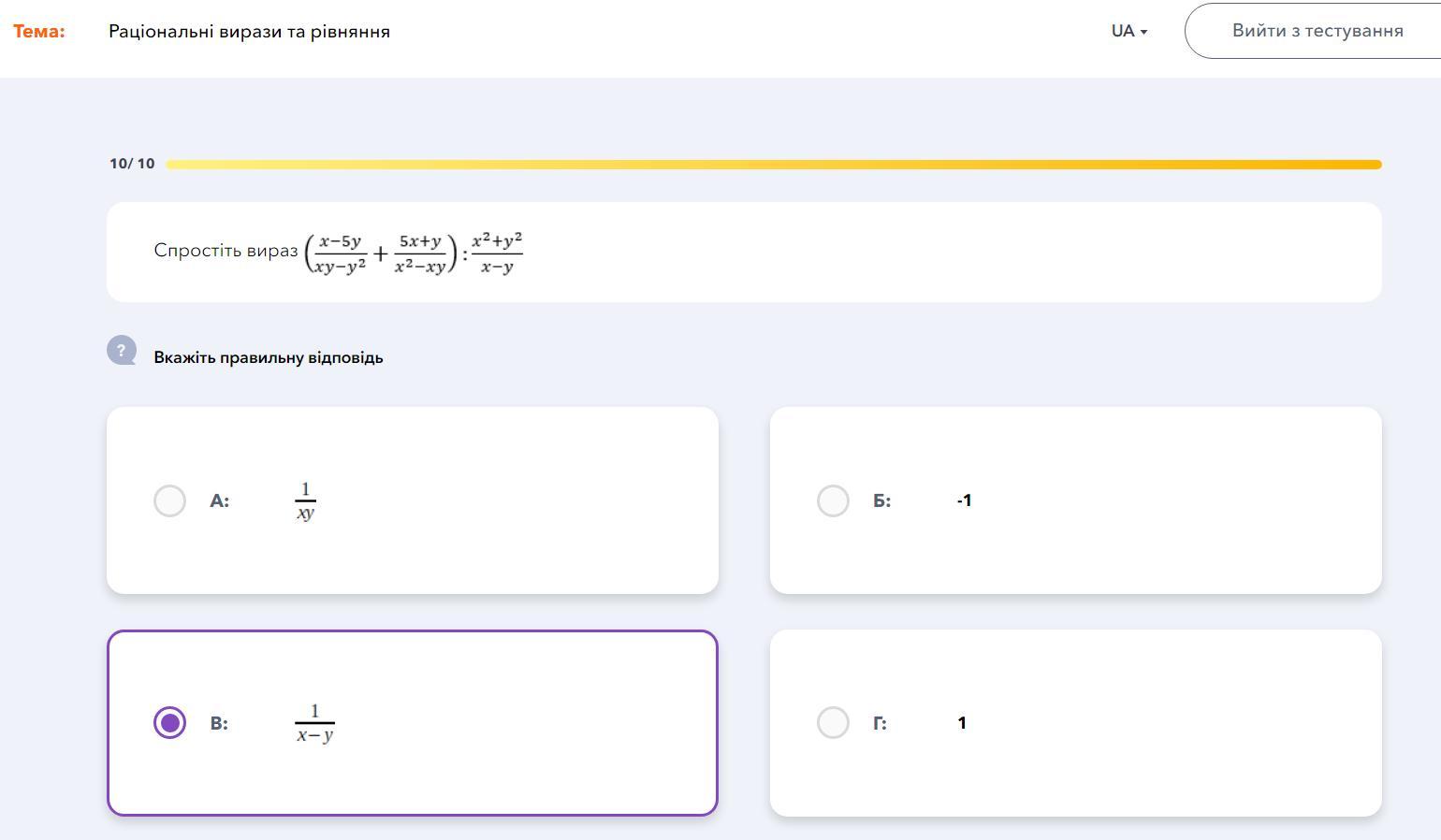The width and height of the screenshot is (1441, 840).
Task: Click the "-1" value in answer Б
Action: point(964,500)
